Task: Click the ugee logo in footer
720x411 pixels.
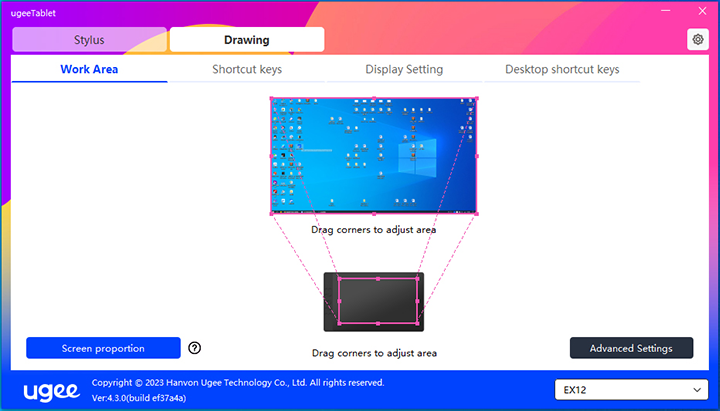Action: [52, 389]
